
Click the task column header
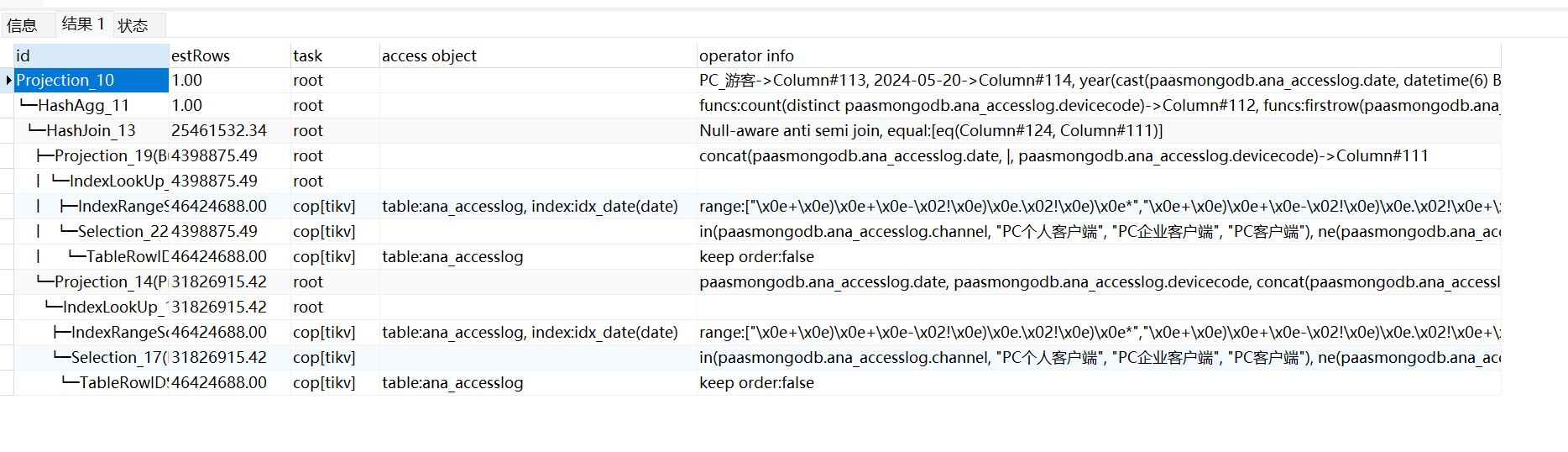click(333, 55)
